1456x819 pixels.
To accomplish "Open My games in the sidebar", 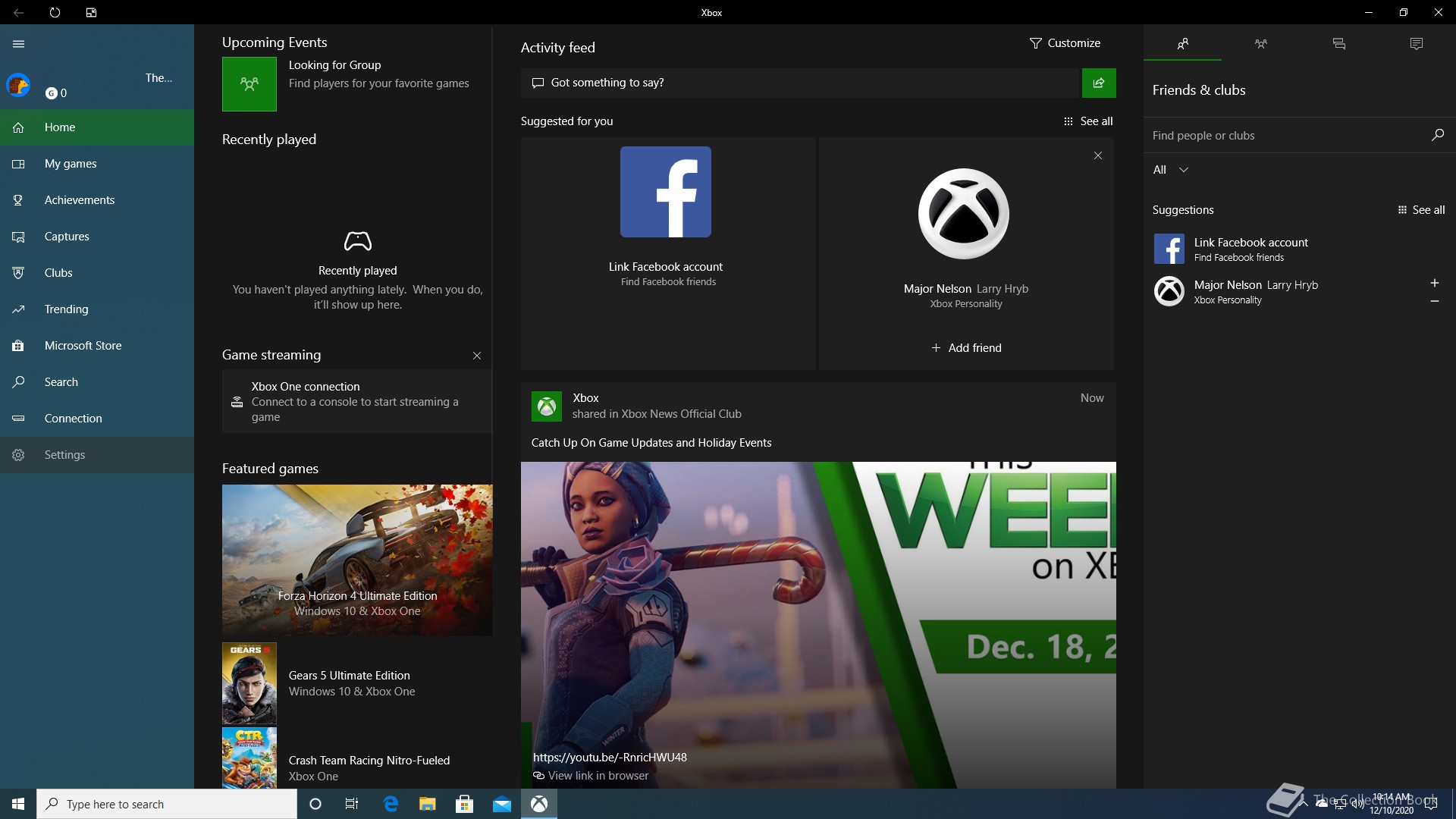I will point(97,164).
